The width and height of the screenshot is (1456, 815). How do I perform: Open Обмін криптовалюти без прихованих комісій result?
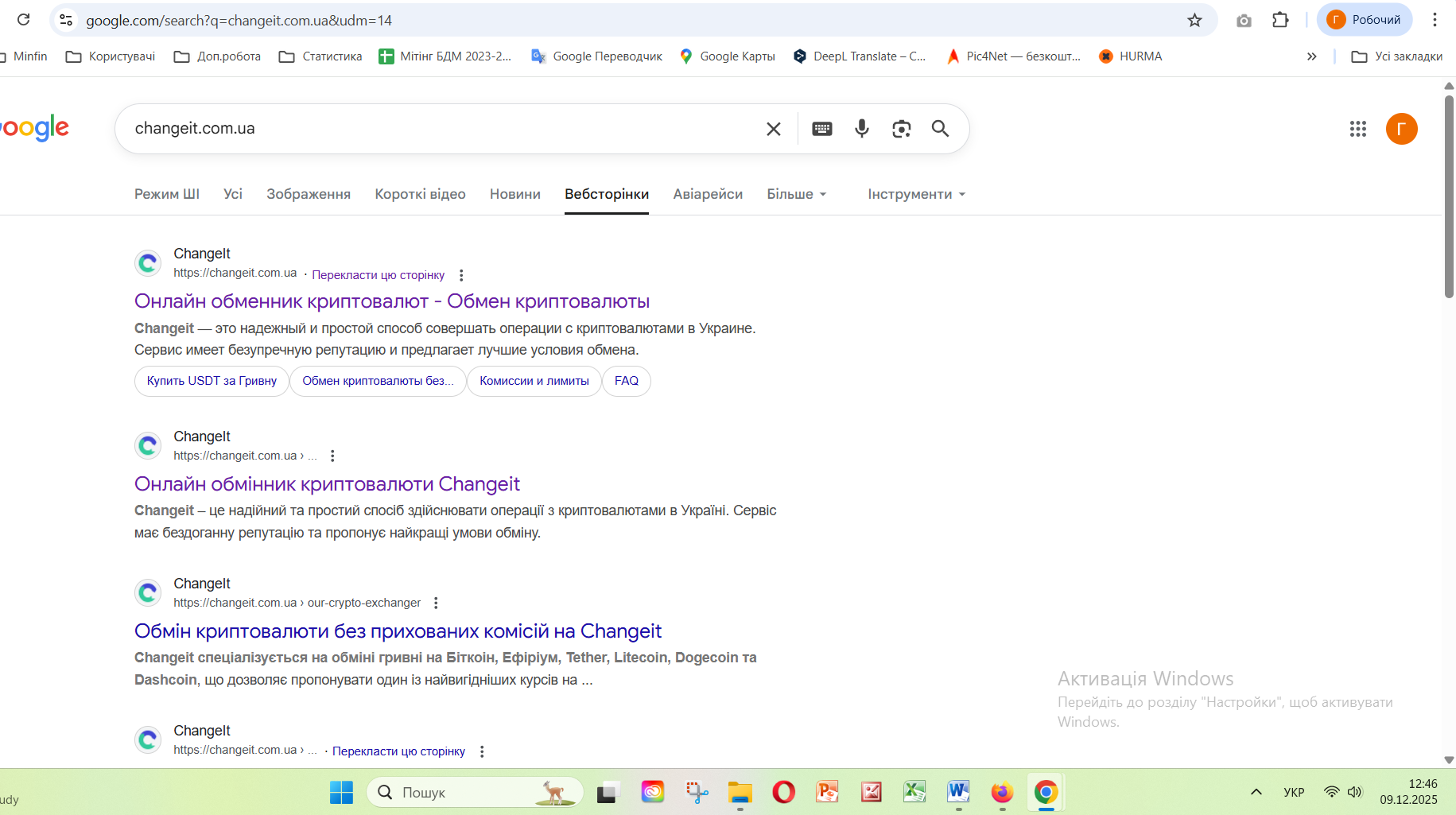click(398, 631)
